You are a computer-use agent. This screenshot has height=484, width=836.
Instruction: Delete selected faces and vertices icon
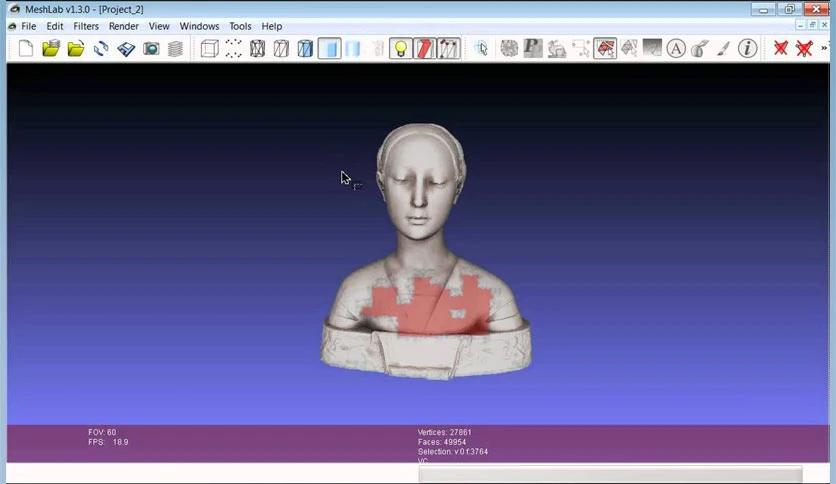click(x=804, y=49)
